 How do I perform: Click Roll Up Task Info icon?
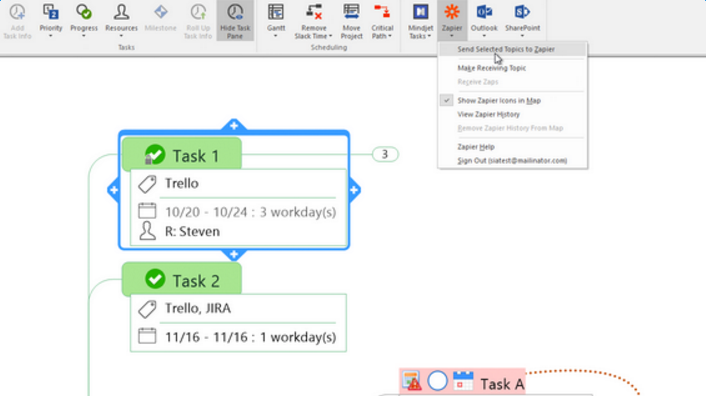[x=198, y=12]
